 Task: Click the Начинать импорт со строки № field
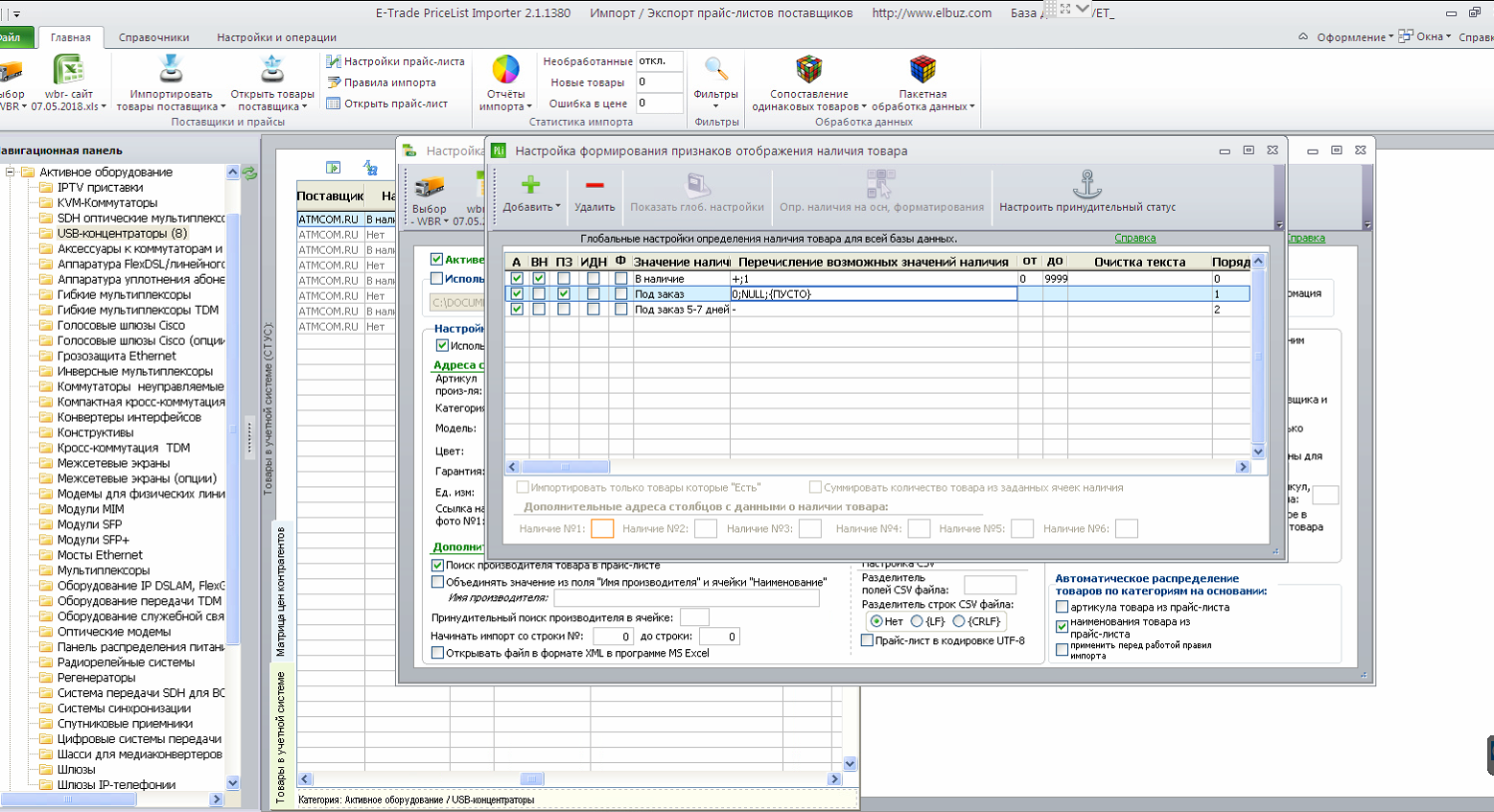613,637
